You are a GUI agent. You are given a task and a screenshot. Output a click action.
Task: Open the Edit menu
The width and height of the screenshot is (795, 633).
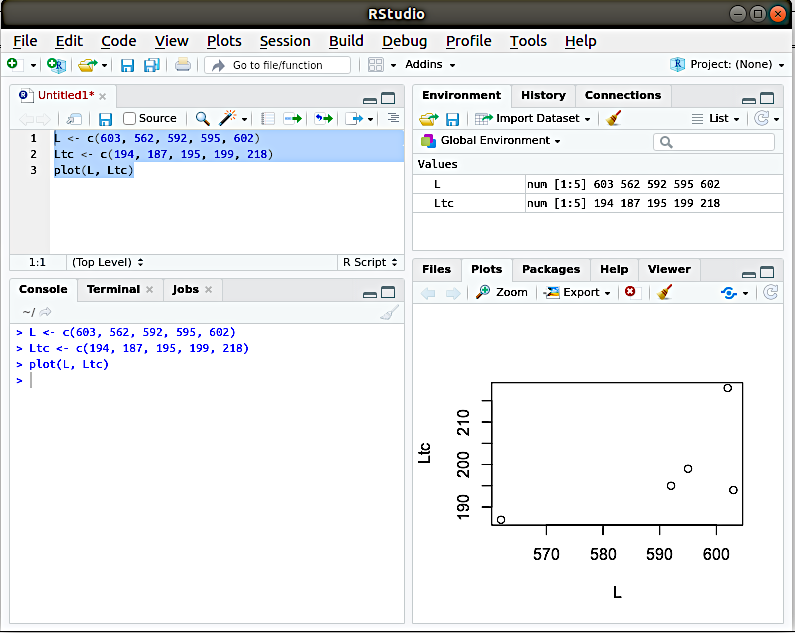point(69,41)
